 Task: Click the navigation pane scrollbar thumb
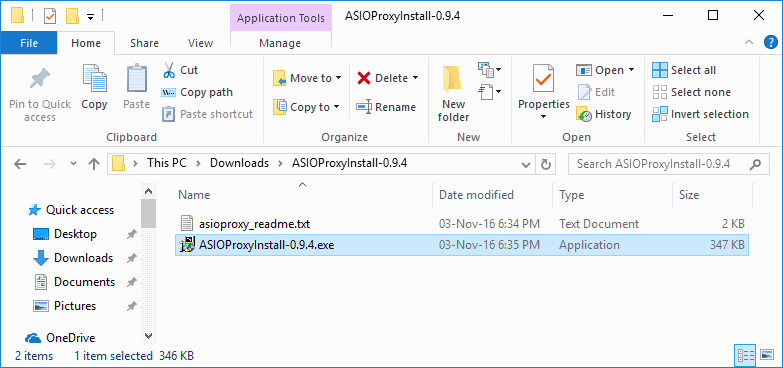(148, 213)
